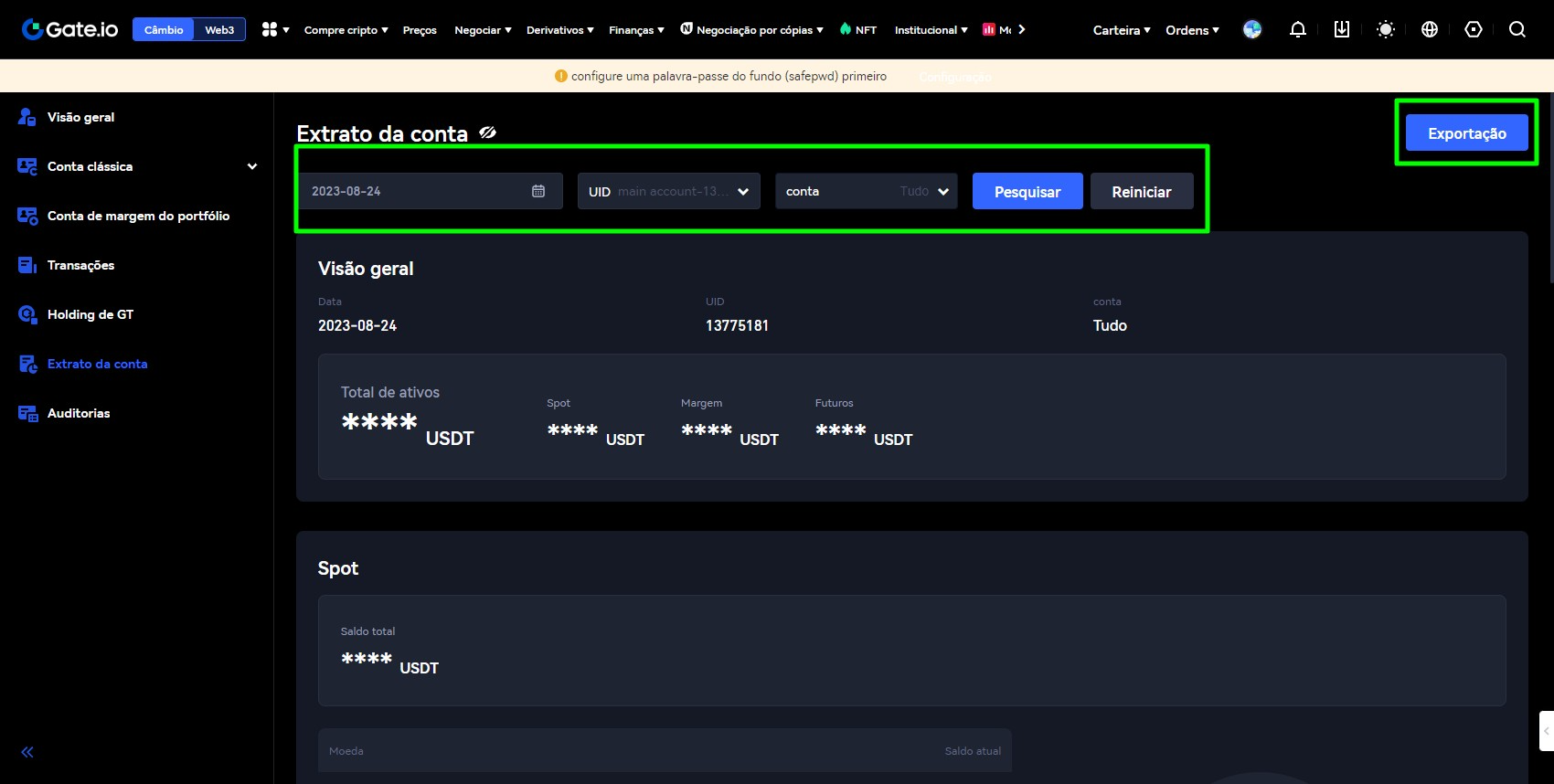The height and width of the screenshot is (784, 1554).
Task: Open the apps grid menu
Action: tap(274, 29)
